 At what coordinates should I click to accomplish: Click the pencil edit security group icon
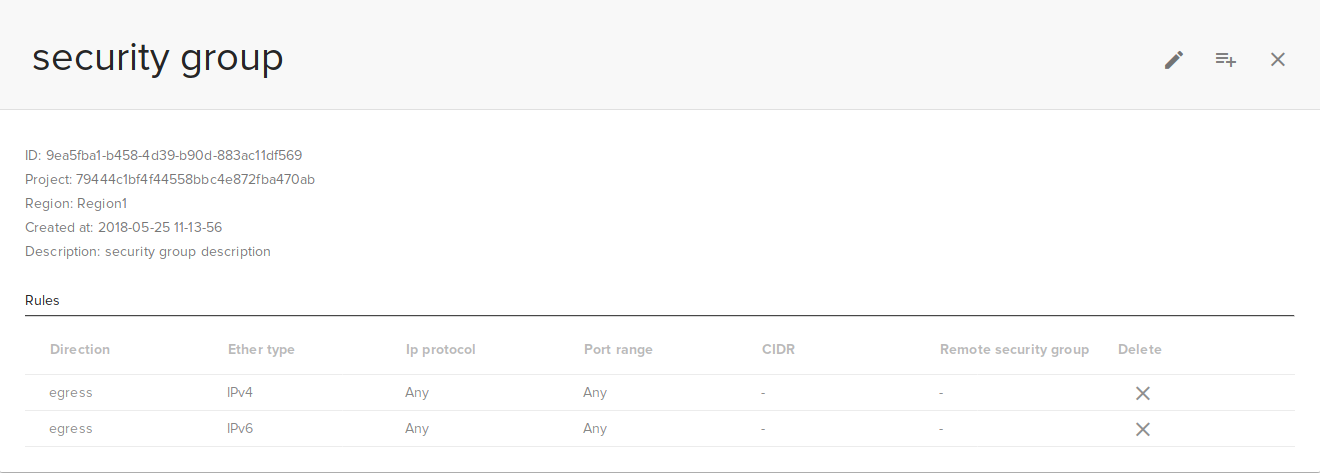(x=1174, y=60)
